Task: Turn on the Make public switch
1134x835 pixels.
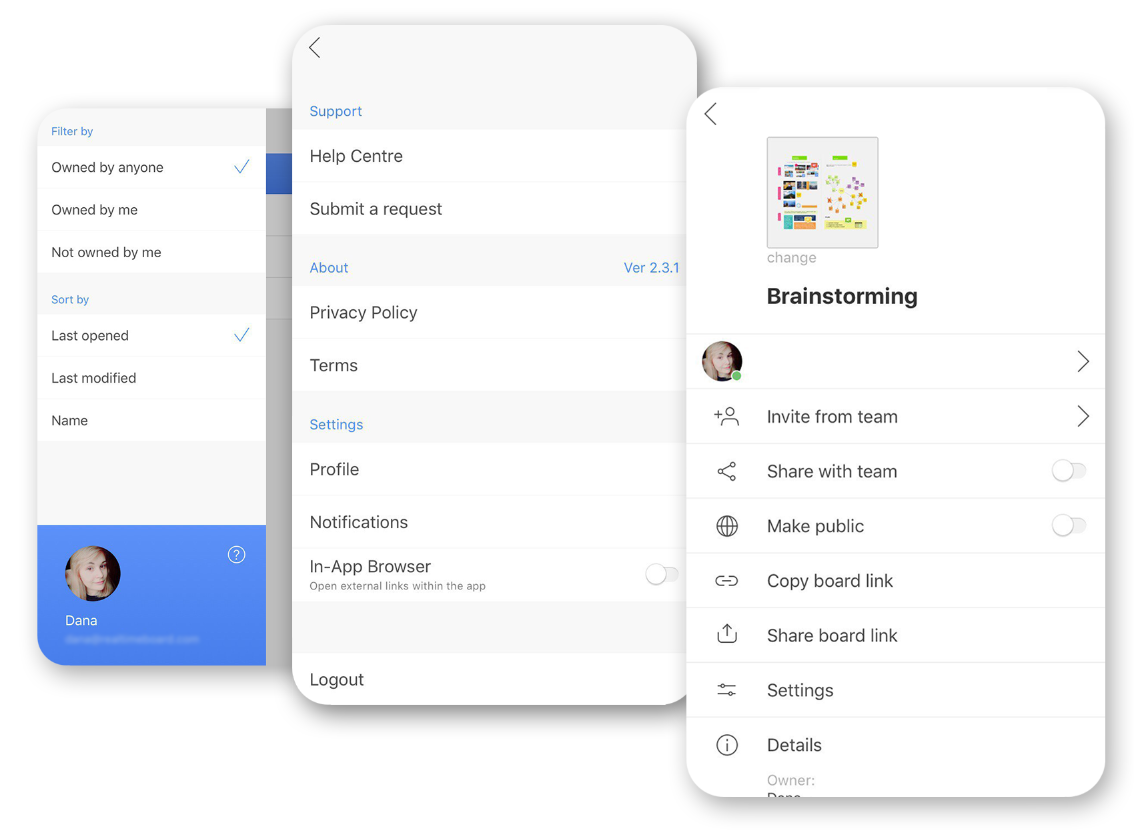Action: click(1068, 526)
